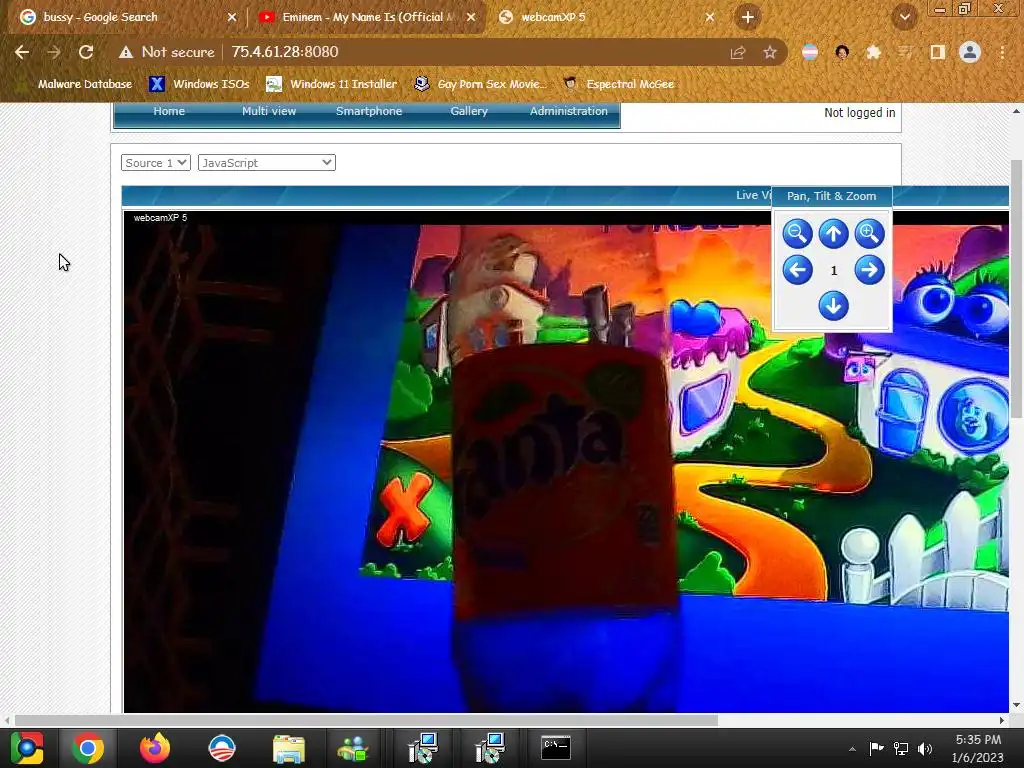Open the Start button in taskbar
The width and height of the screenshot is (1024, 768).
(26, 748)
